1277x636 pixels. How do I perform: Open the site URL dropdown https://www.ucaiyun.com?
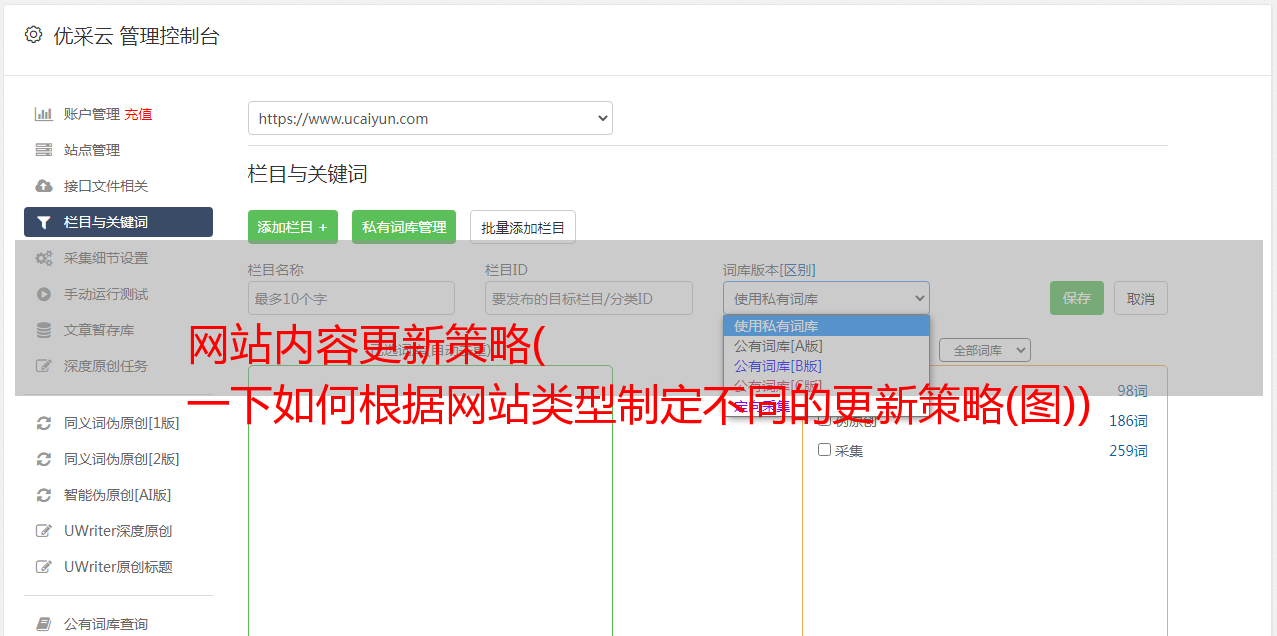click(x=430, y=118)
